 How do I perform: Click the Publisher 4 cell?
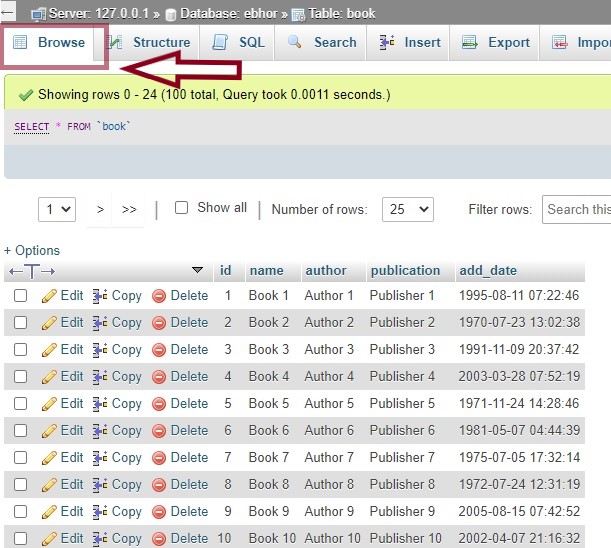coord(402,377)
